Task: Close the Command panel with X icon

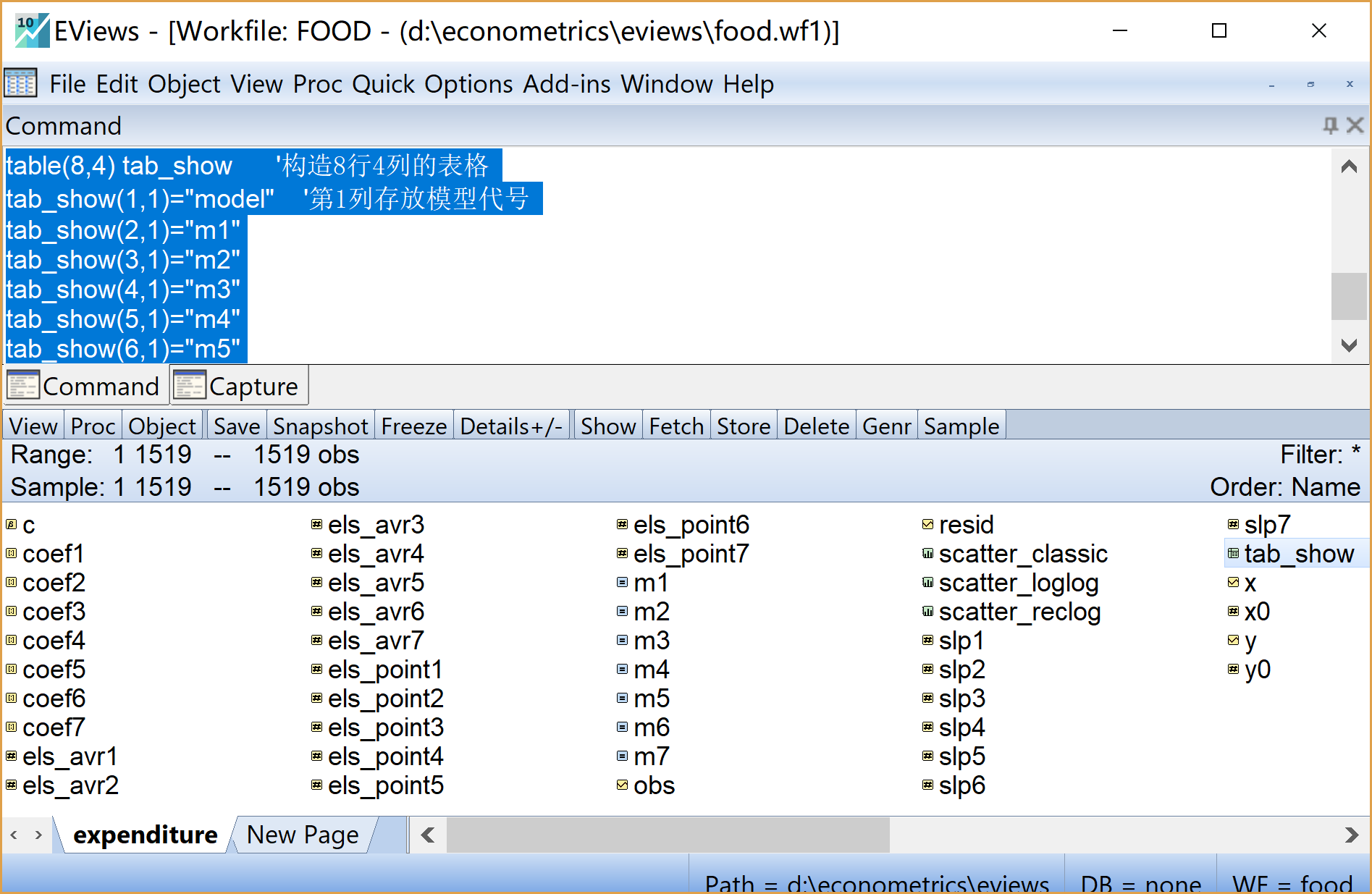Action: 1355,125
